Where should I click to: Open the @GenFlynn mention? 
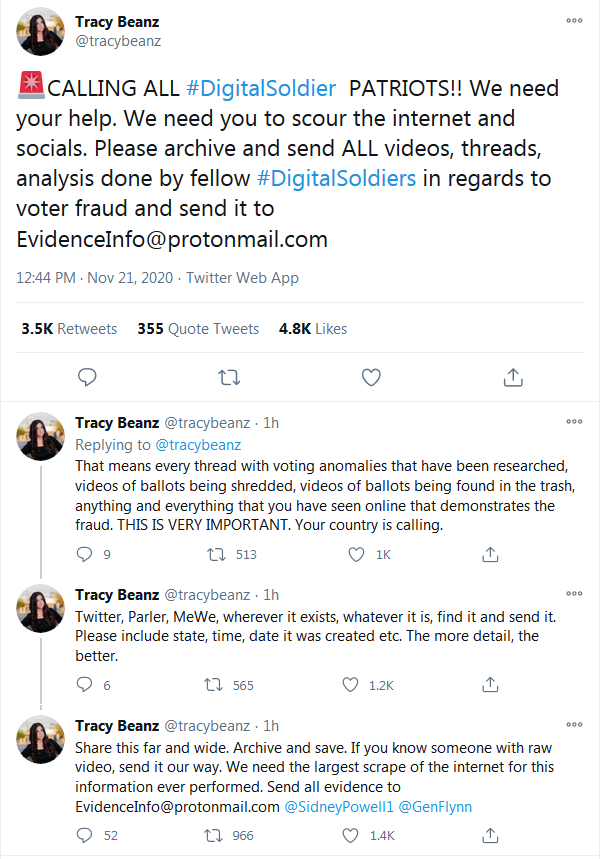(435, 806)
